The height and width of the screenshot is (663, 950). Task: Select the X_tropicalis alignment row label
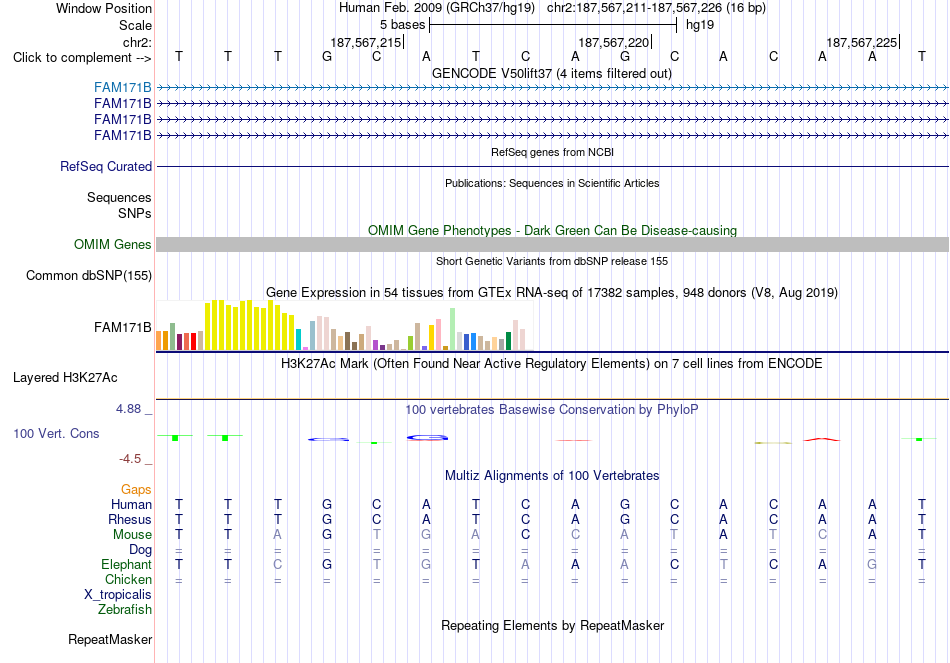point(118,595)
